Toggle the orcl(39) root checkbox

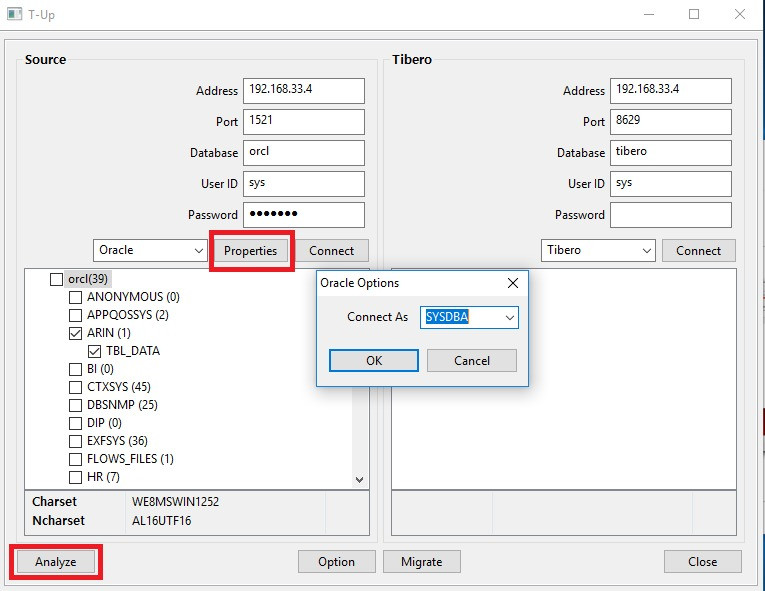click(57, 279)
